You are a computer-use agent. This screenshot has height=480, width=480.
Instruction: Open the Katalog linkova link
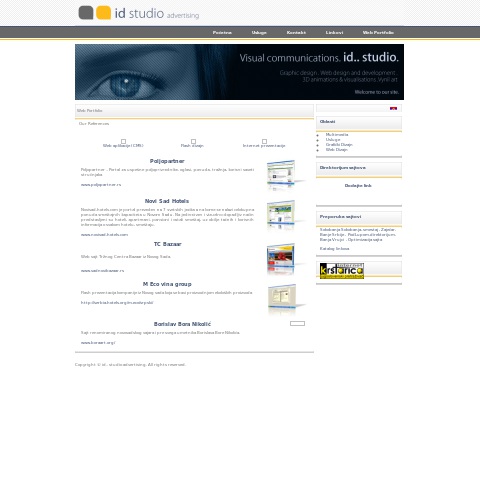pos(334,249)
